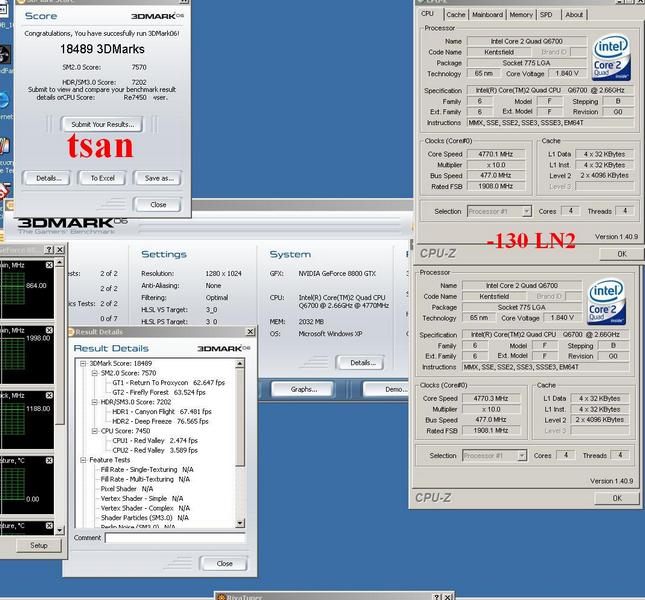The height and width of the screenshot is (600, 645).
Task: Click Result Details scroll up arrow
Action: (240, 364)
